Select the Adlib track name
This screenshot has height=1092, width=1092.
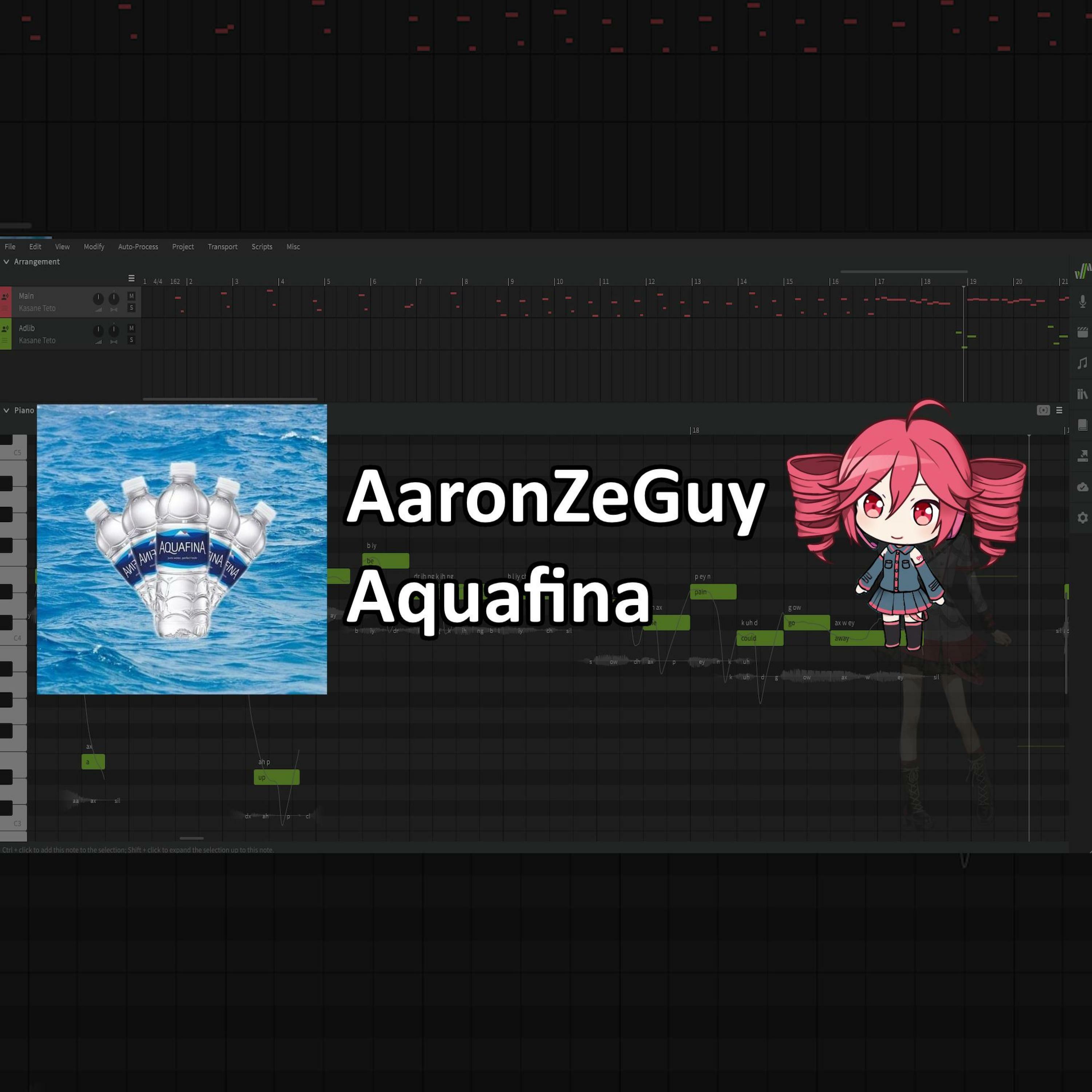(27, 328)
